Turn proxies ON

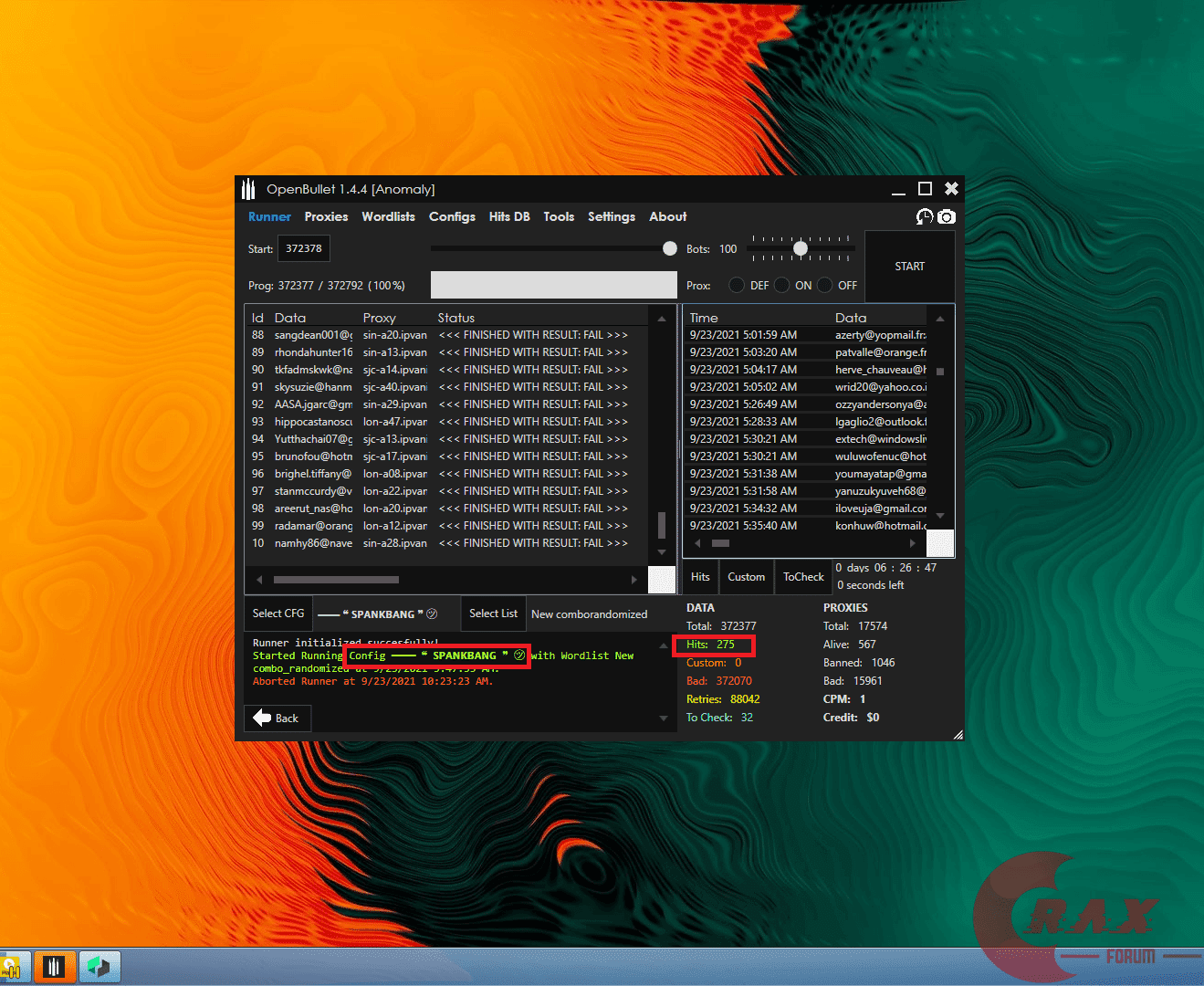tap(781, 285)
